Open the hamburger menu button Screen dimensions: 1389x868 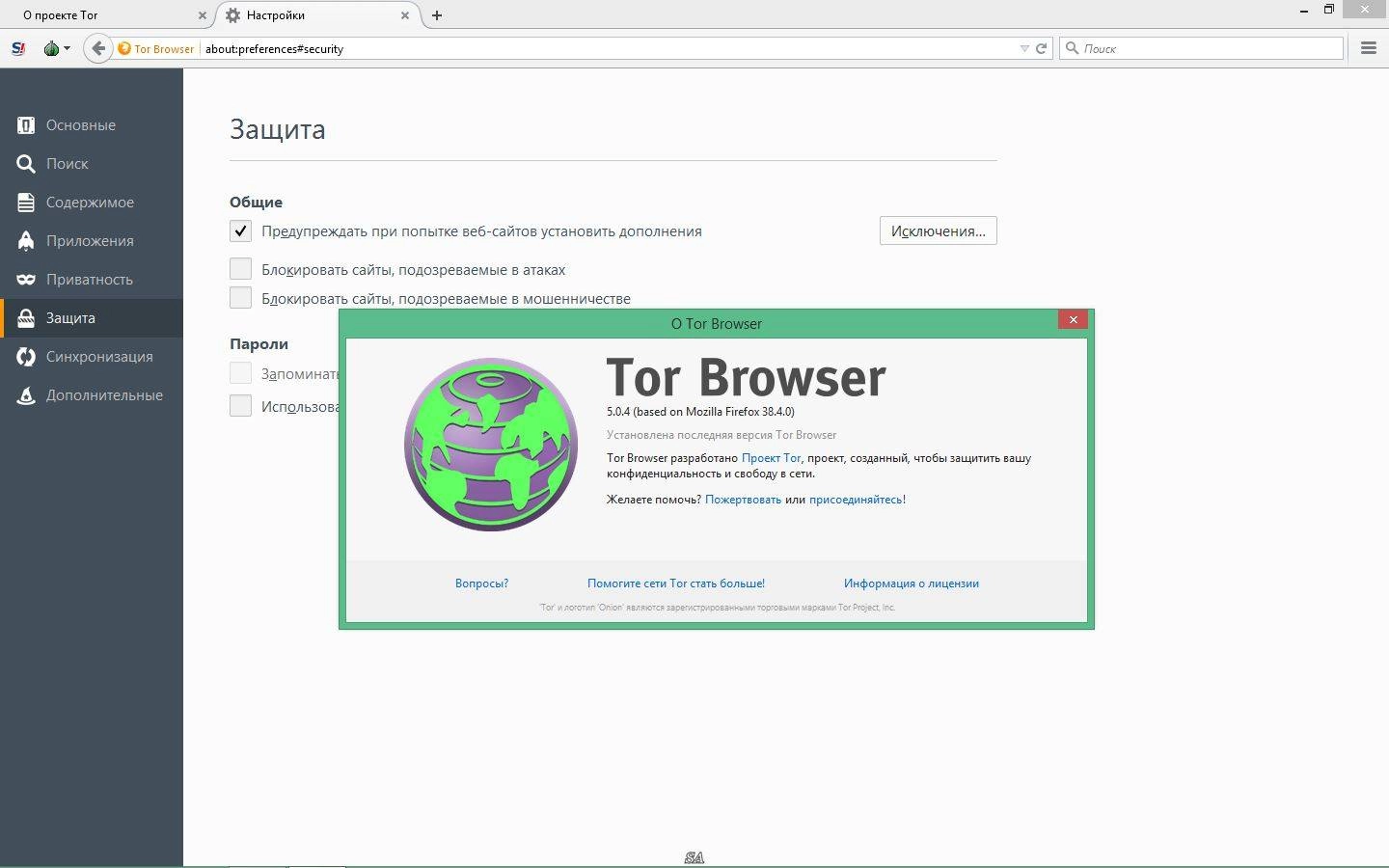point(1369,48)
